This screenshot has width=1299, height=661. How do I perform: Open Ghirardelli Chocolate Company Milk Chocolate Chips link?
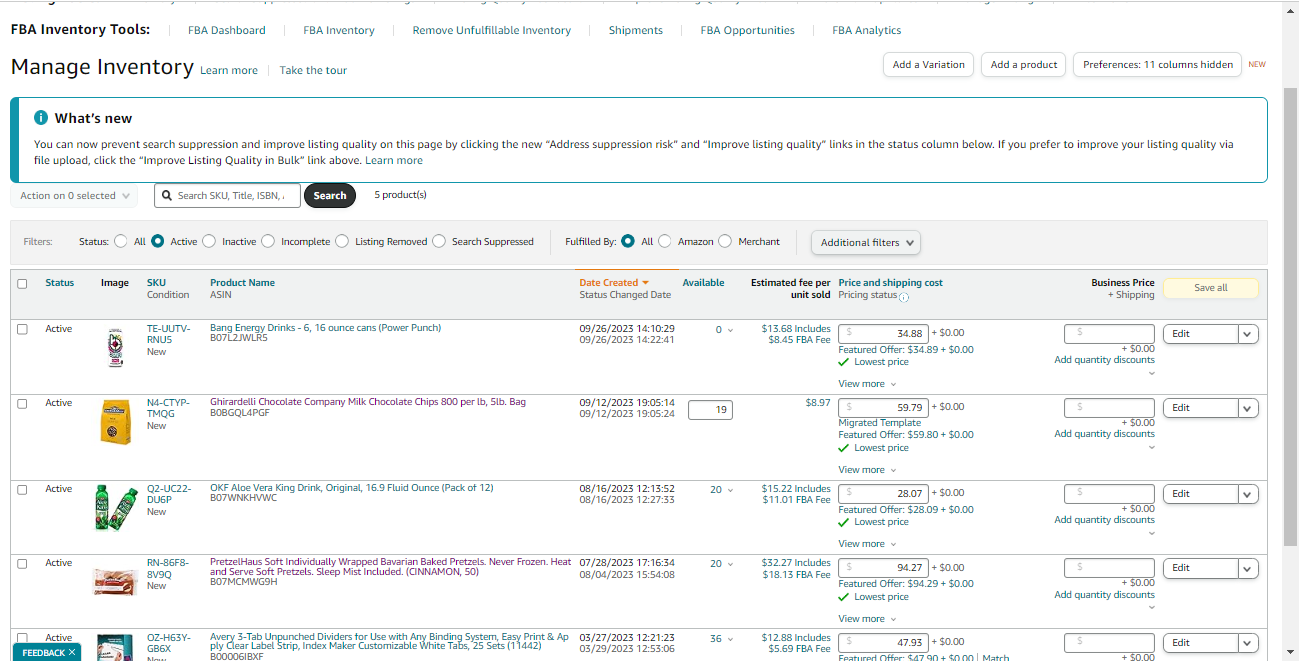368,402
